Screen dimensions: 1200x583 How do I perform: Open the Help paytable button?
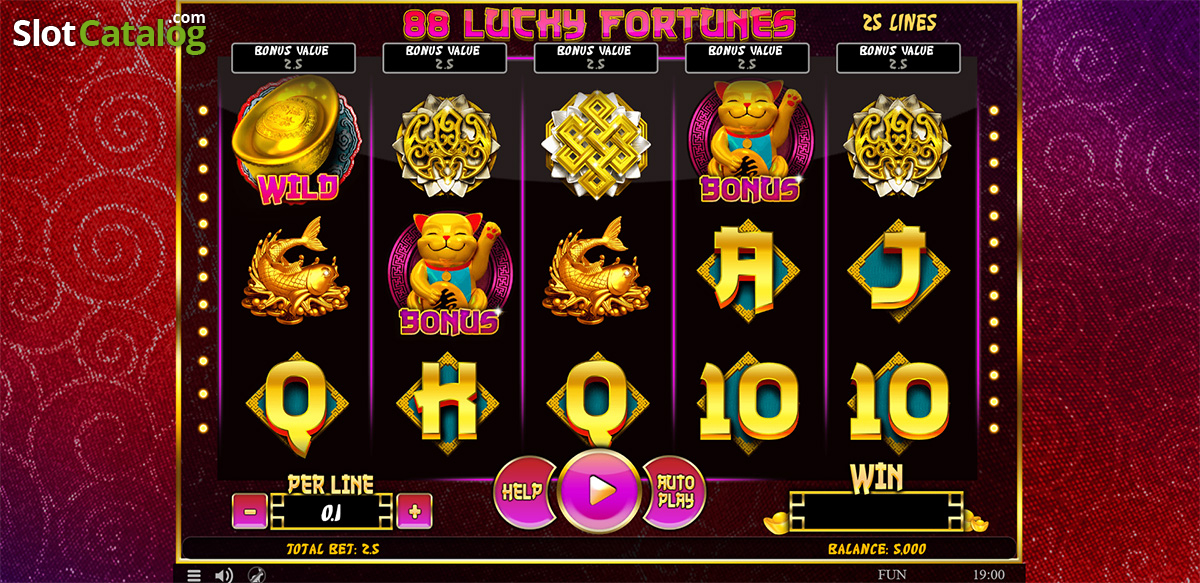click(x=521, y=490)
